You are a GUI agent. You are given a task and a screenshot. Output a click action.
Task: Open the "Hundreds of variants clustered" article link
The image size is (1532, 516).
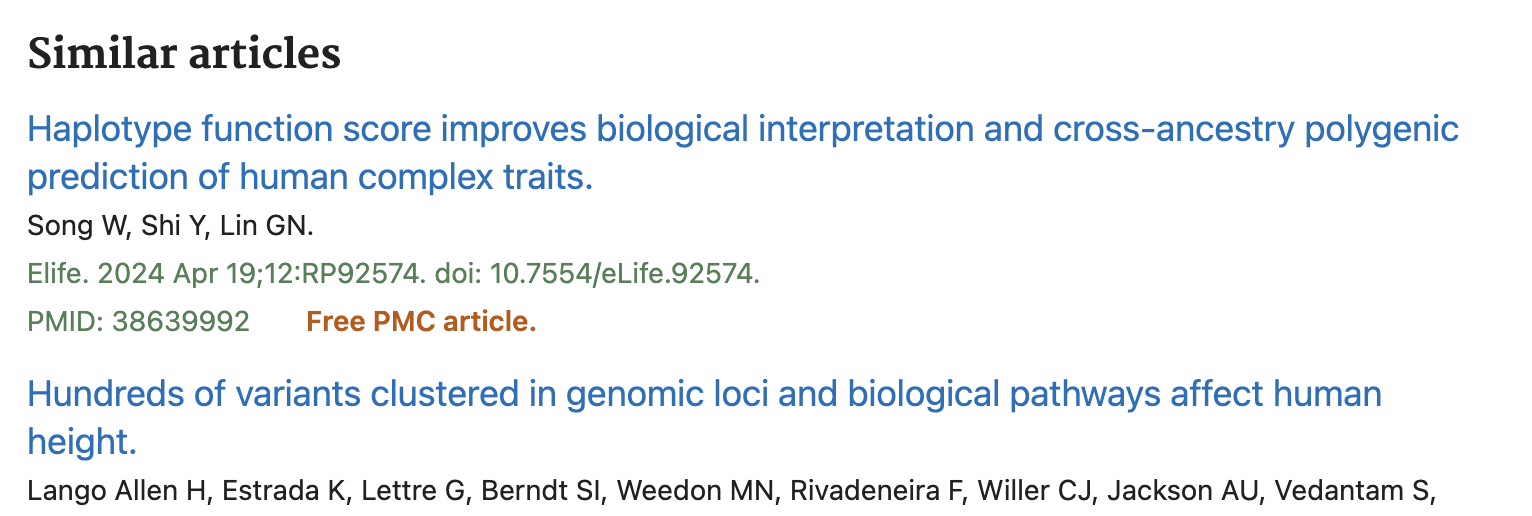[703, 394]
